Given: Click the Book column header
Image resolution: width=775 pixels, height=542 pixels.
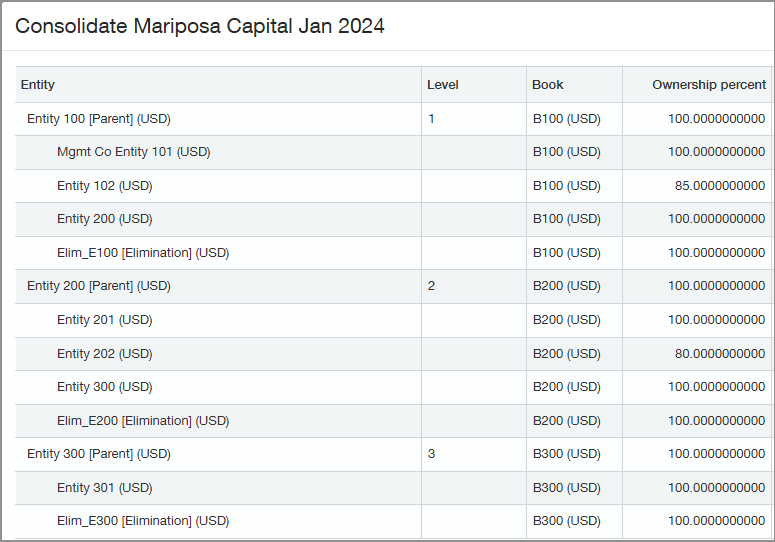Looking at the screenshot, I should [x=548, y=85].
